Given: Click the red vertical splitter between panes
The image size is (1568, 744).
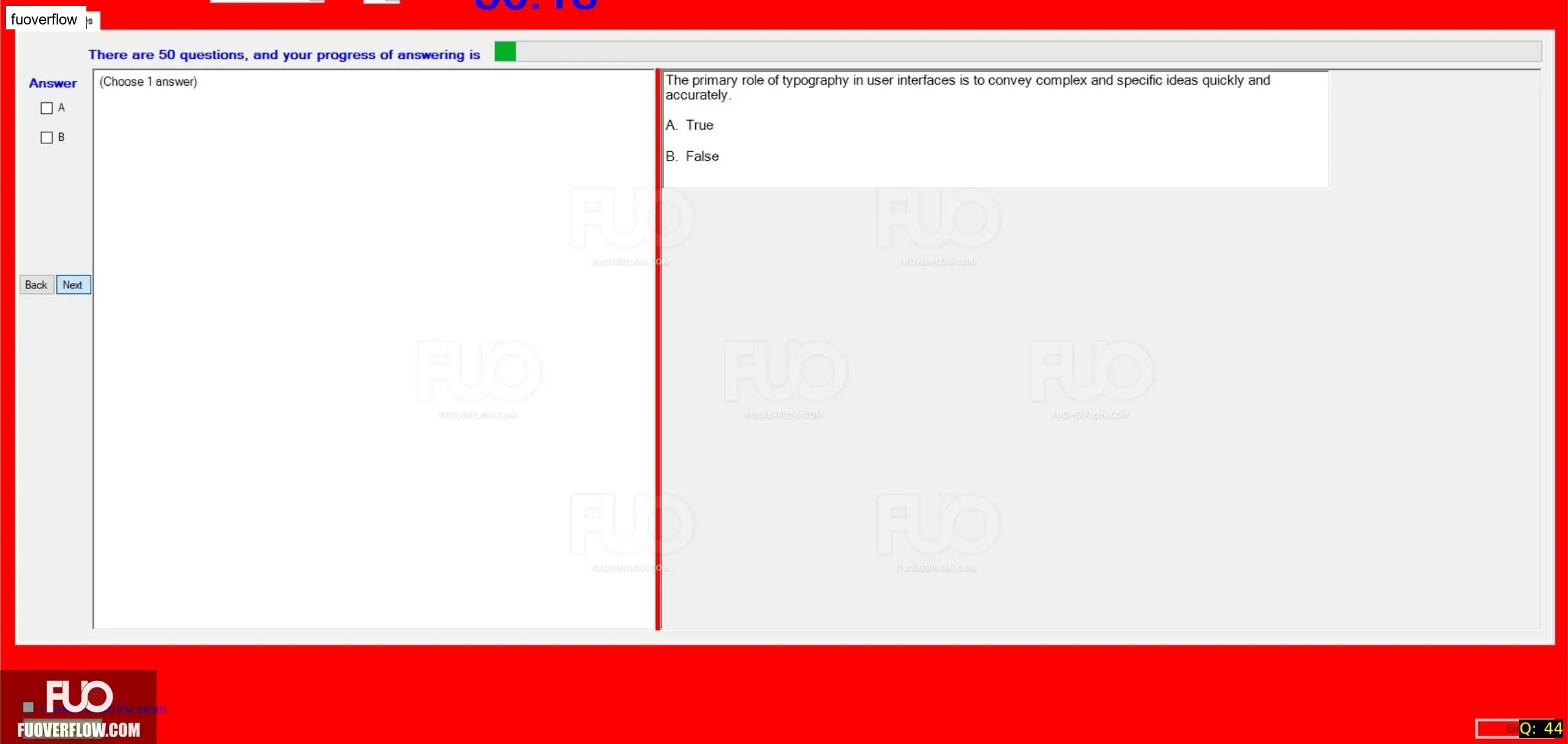Looking at the screenshot, I should tap(658, 349).
